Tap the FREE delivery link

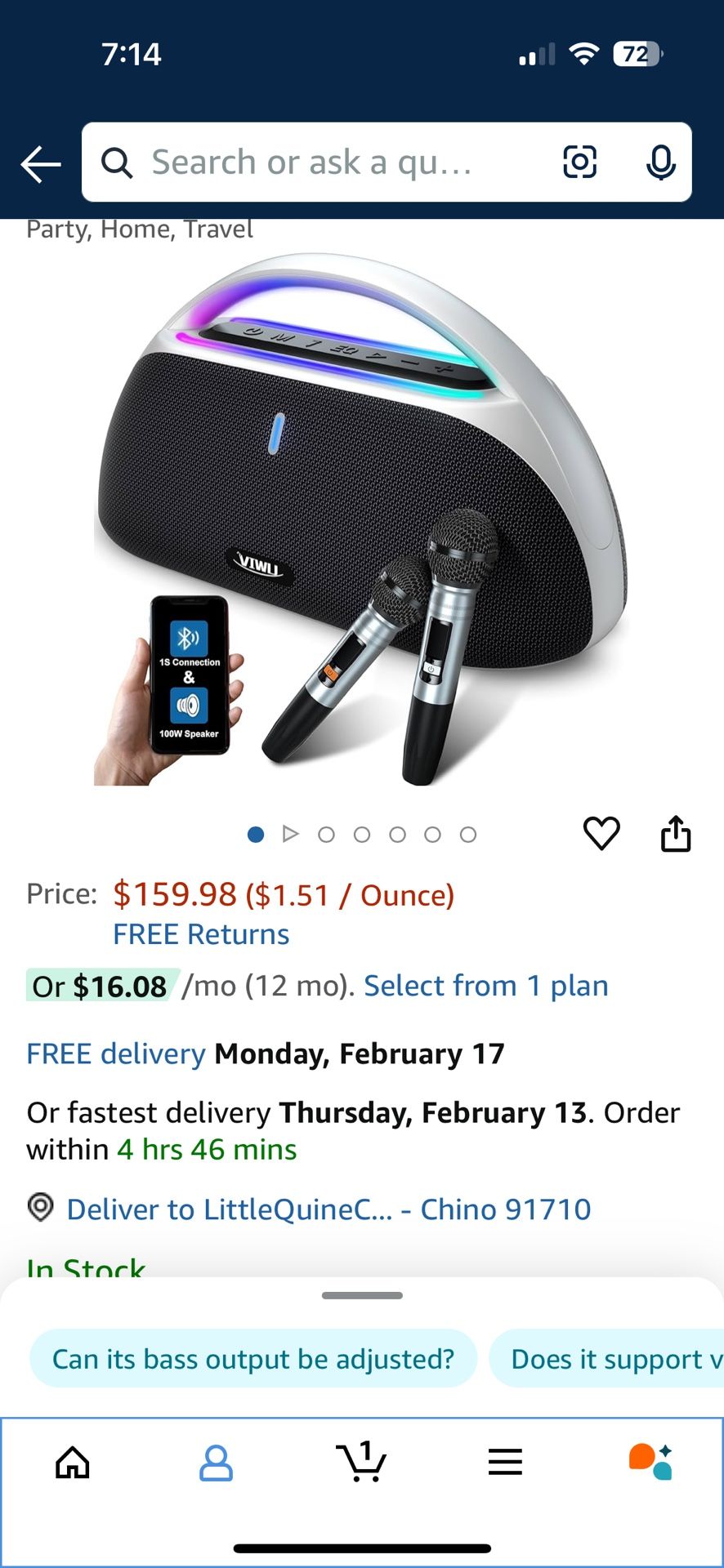coord(116,1053)
